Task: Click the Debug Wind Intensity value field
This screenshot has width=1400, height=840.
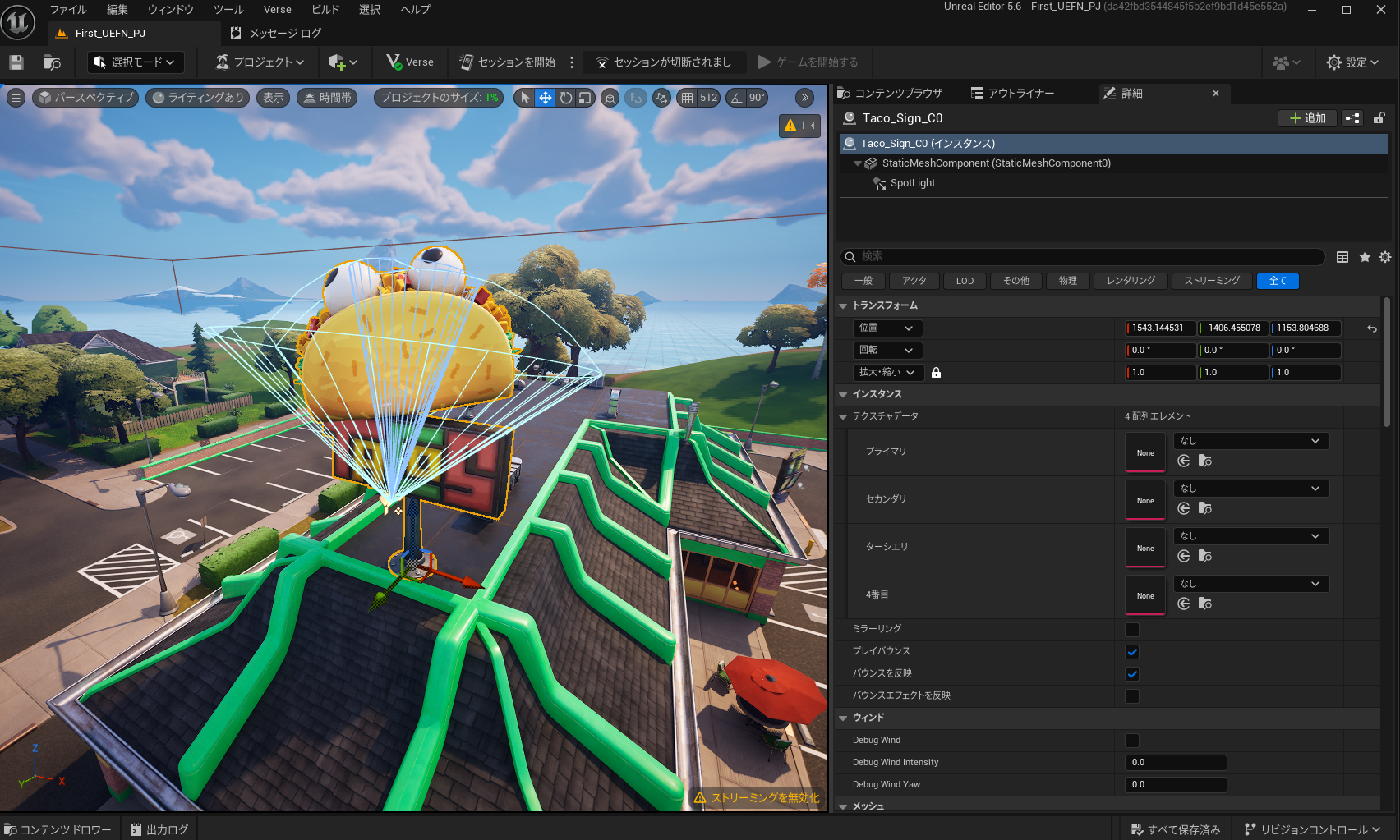Action: point(1176,763)
